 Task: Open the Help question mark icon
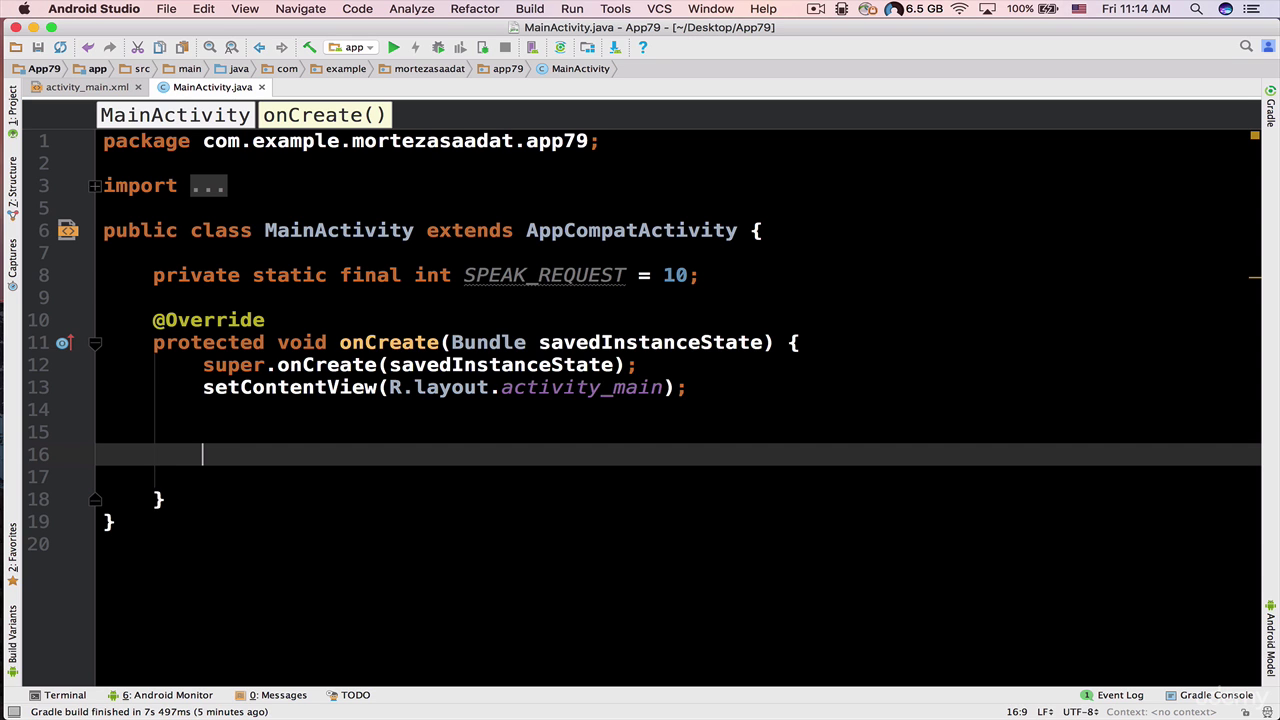pyautogui.click(x=642, y=47)
